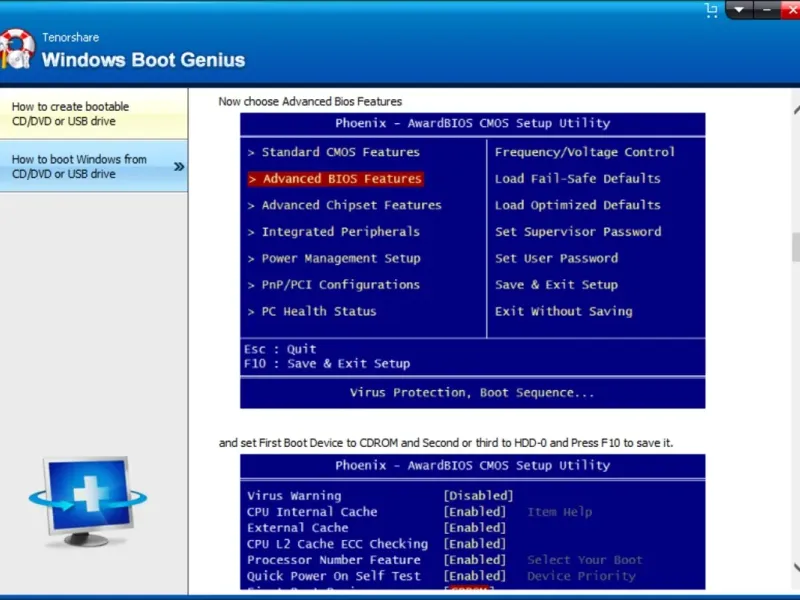
Task: Click the scrollbar down arrow
Action: click(x=796, y=567)
